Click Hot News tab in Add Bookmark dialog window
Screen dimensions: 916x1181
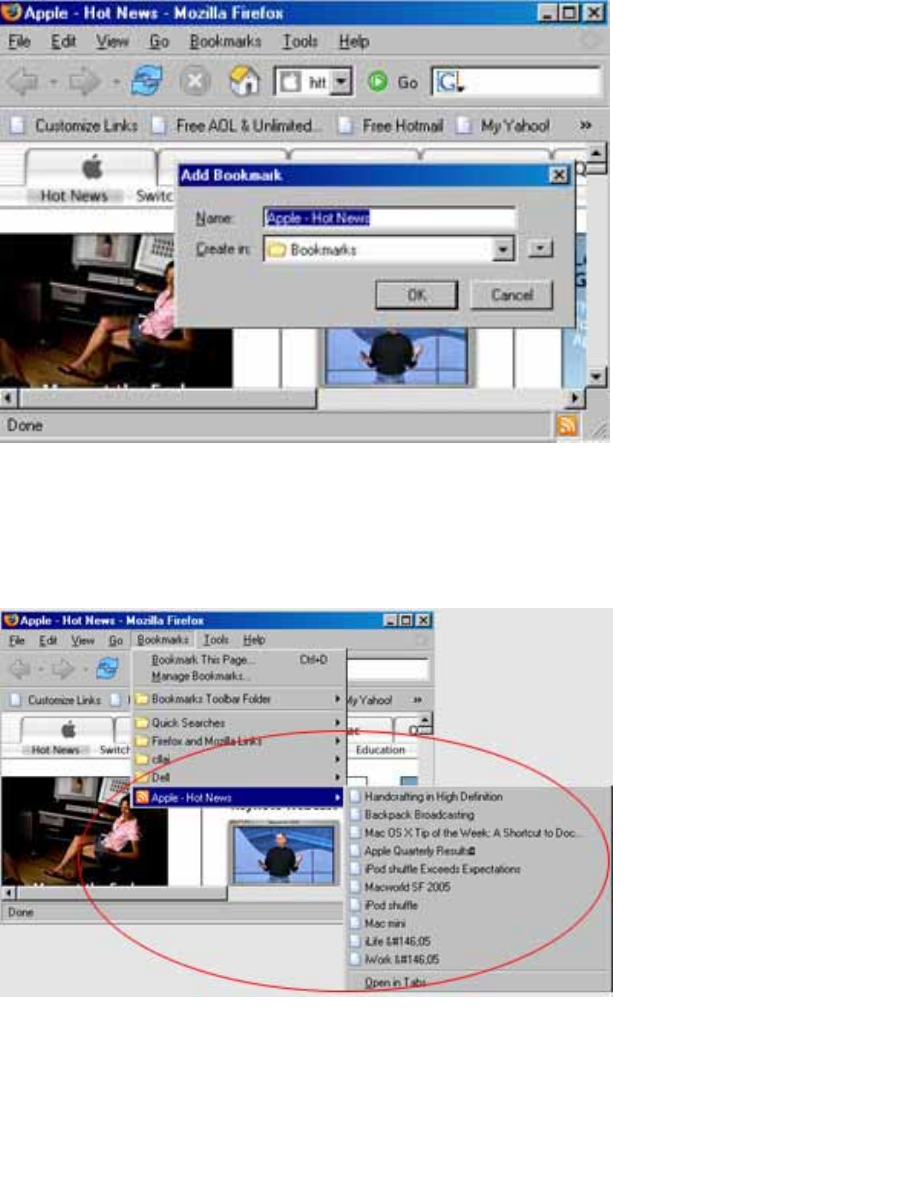pos(74,196)
